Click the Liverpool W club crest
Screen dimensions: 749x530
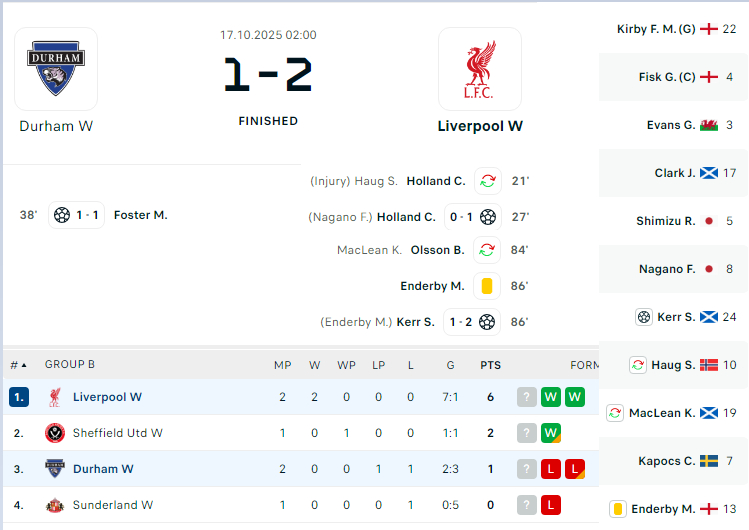click(x=480, y=69)
